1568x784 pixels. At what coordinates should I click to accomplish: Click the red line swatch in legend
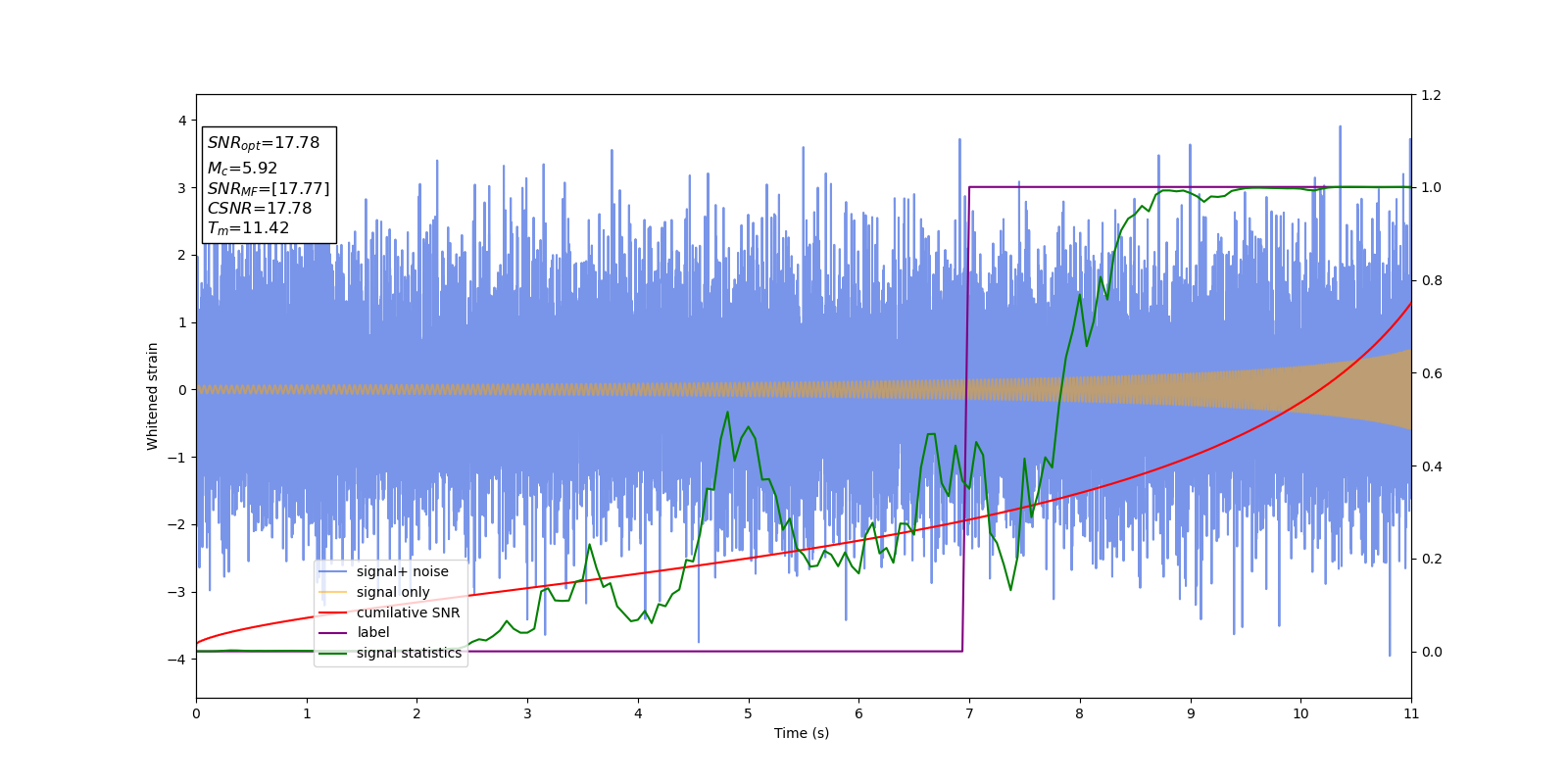click(333, 612)
